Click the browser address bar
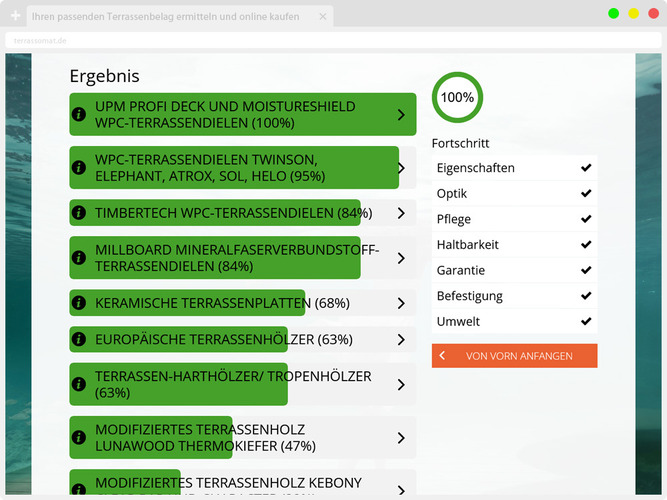This screenshot has width=667, height=500. 300,40
